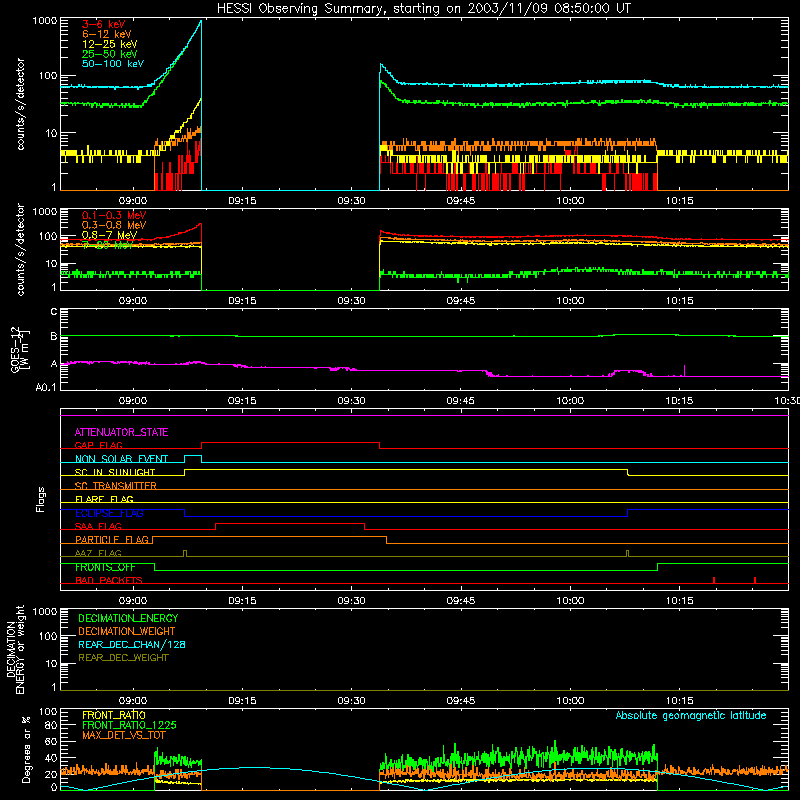800x800 pixels.
Task: Click the A0.1 flux class tick label
Action: 46,387
